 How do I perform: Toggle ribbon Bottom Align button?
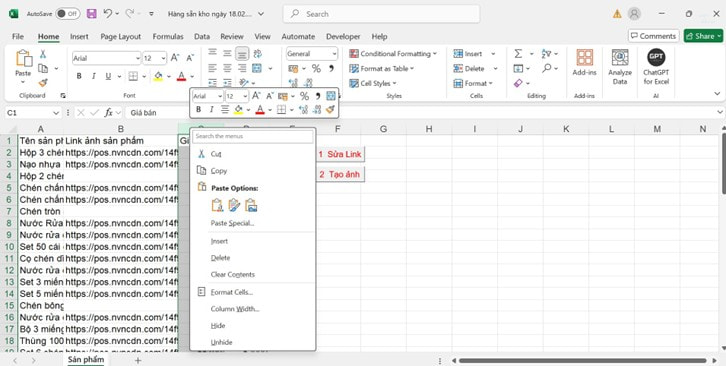point(242,54)
